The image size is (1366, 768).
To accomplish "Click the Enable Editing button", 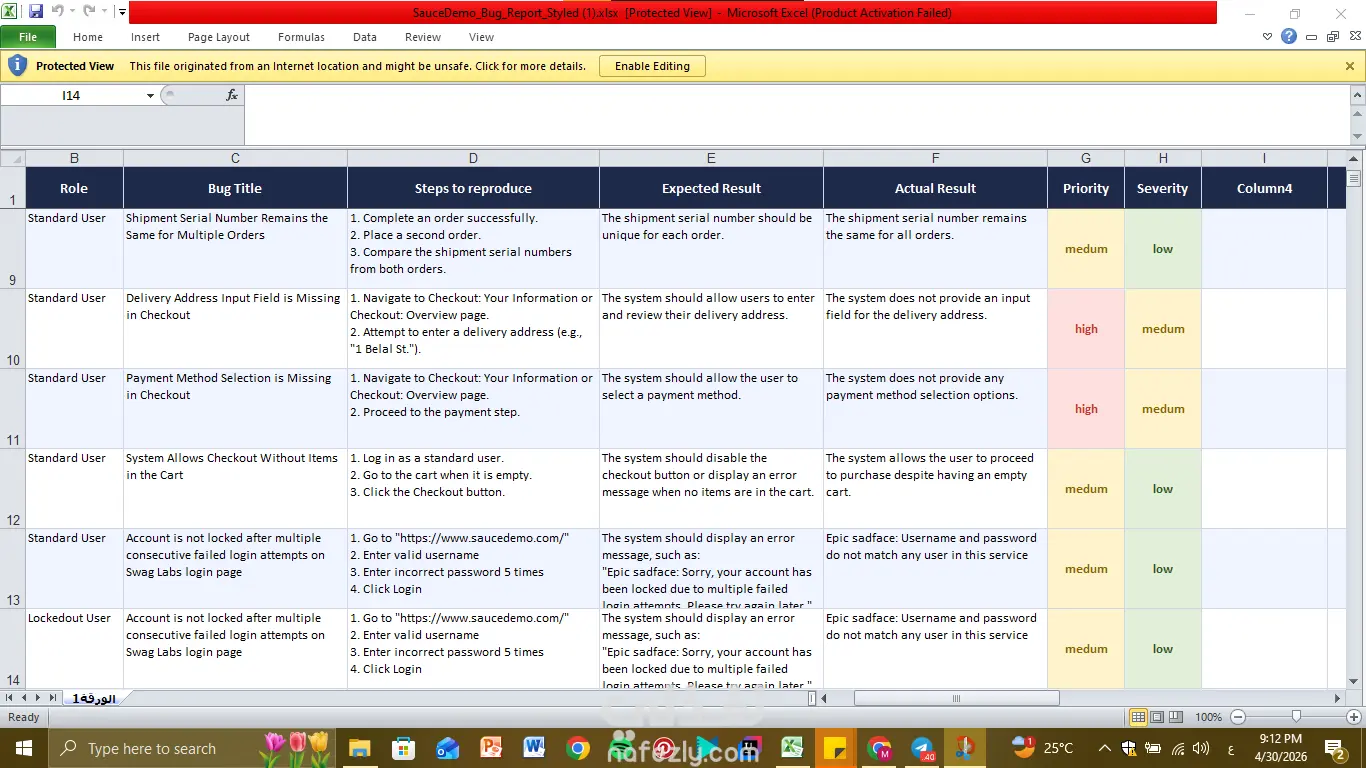I will 652,66.
